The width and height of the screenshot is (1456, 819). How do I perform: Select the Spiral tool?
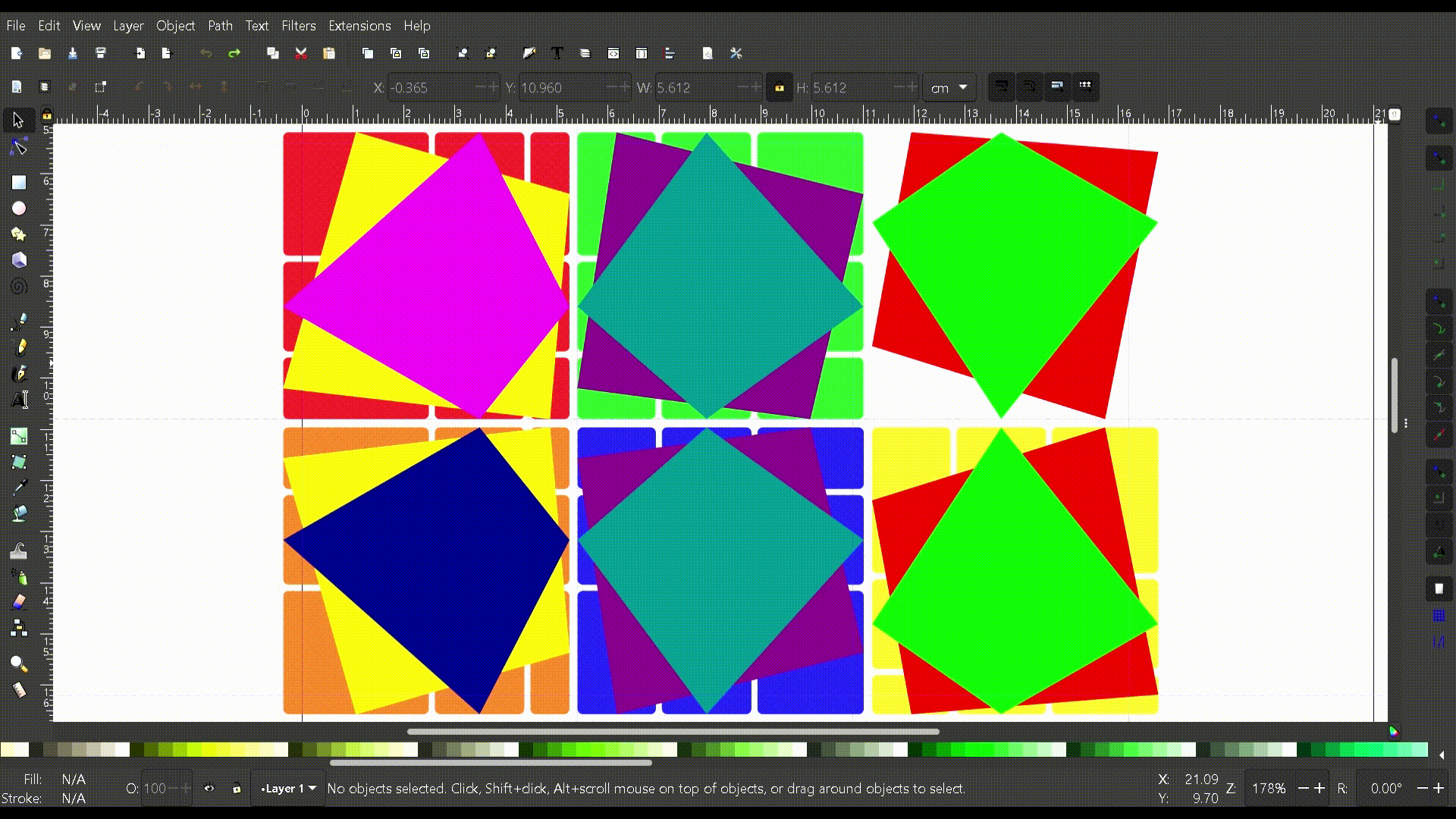[x=19, y=287]
